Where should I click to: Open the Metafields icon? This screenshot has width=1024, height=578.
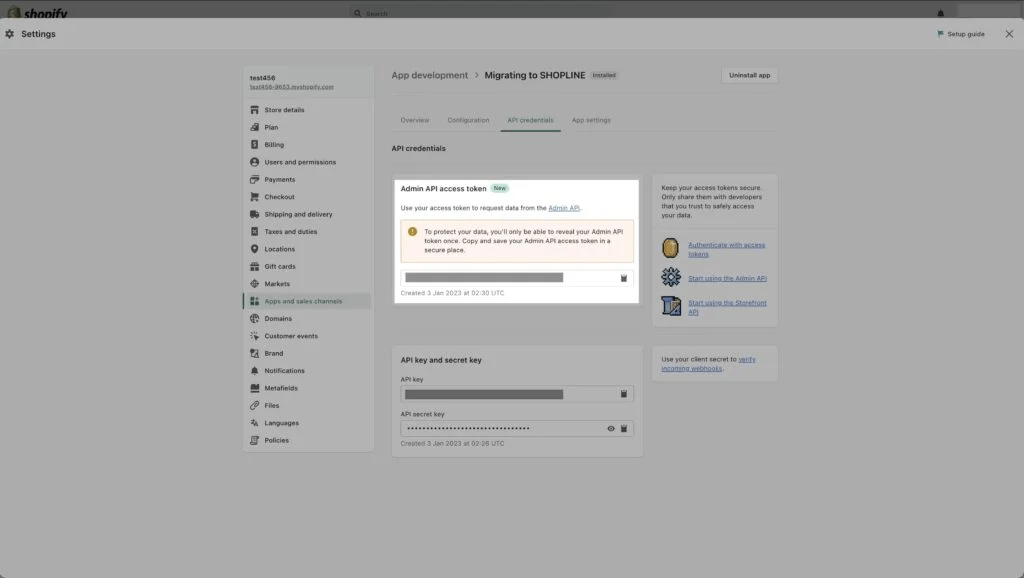click(254, 388)
